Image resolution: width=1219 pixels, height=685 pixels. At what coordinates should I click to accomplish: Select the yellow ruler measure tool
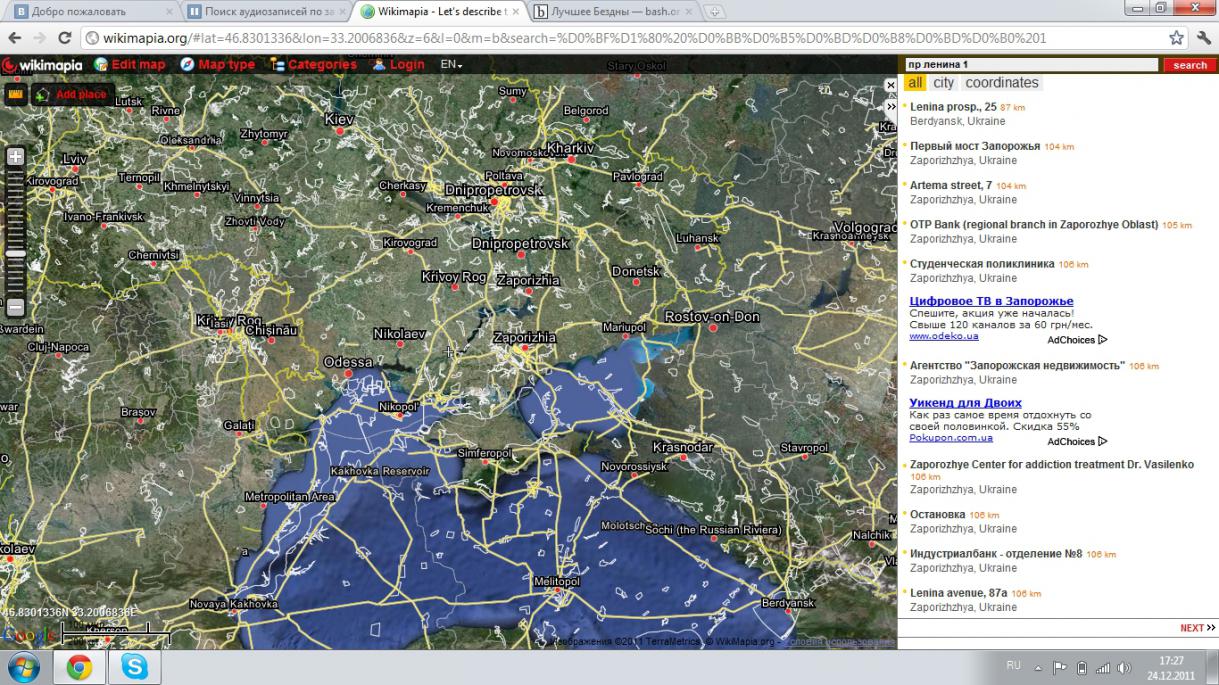(x=15, y=94)
